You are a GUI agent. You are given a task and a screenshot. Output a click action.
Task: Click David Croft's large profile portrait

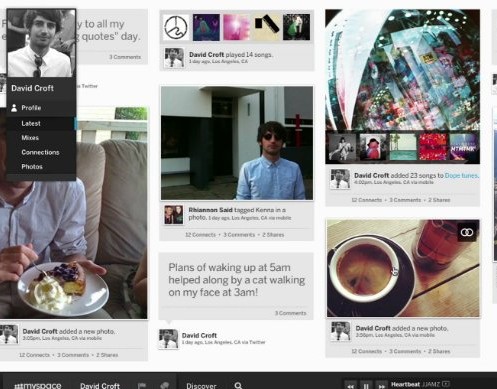[41, 43]
